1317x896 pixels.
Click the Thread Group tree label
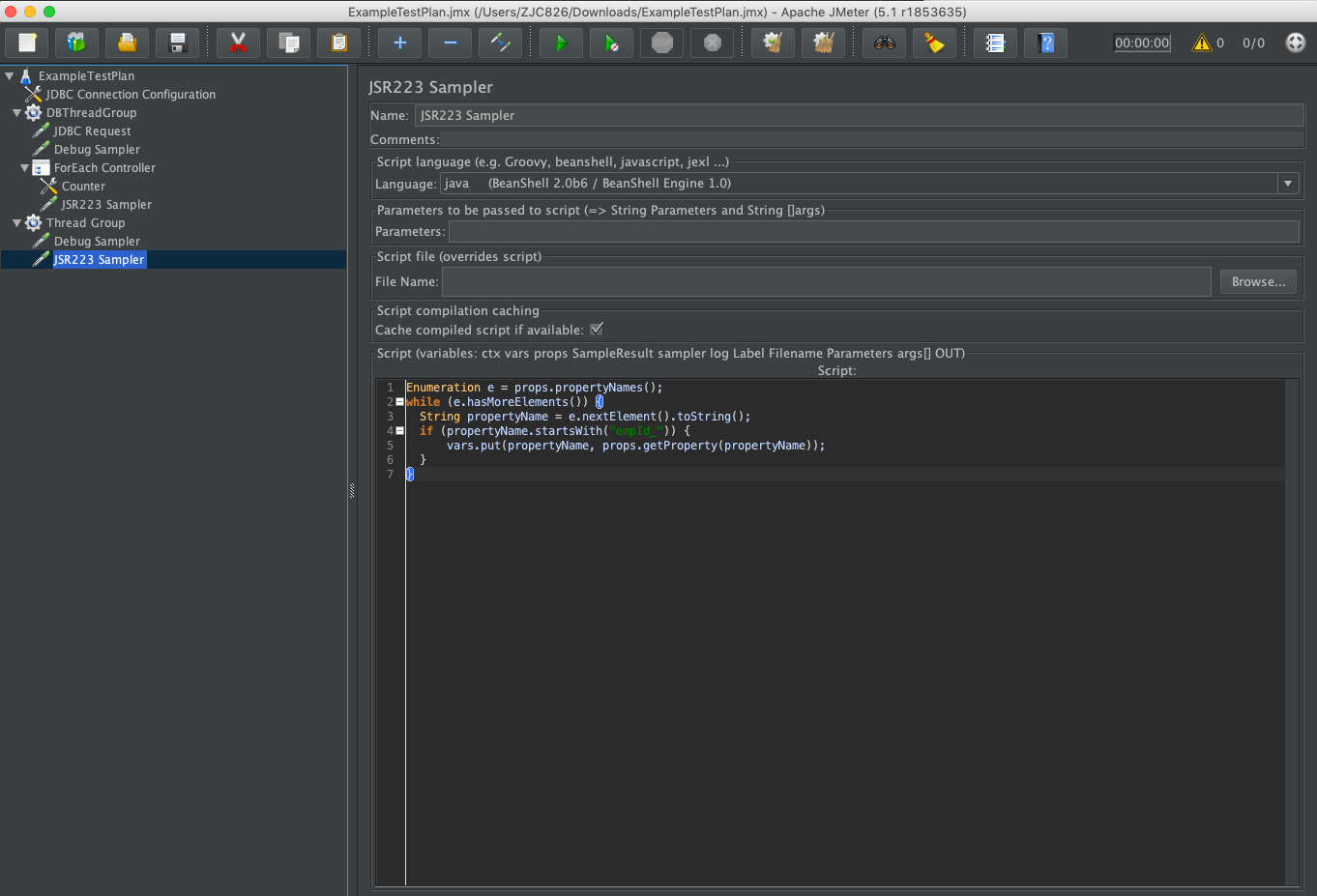point(85,222)
